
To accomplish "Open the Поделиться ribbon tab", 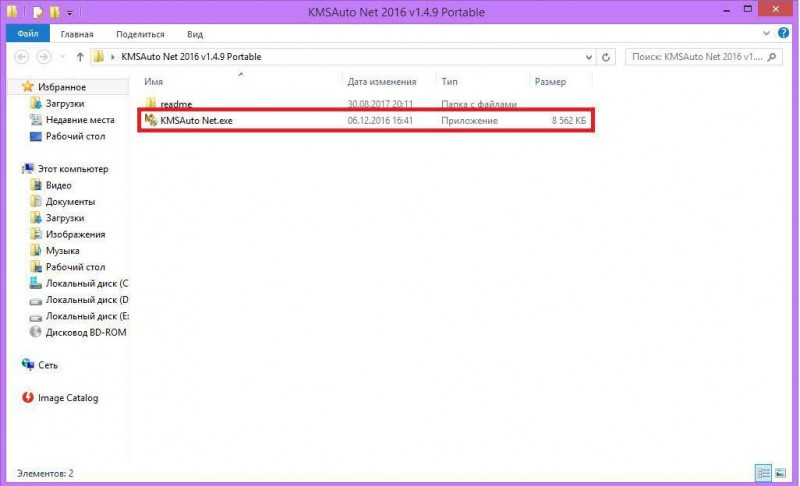I will [x=140, y=34].
